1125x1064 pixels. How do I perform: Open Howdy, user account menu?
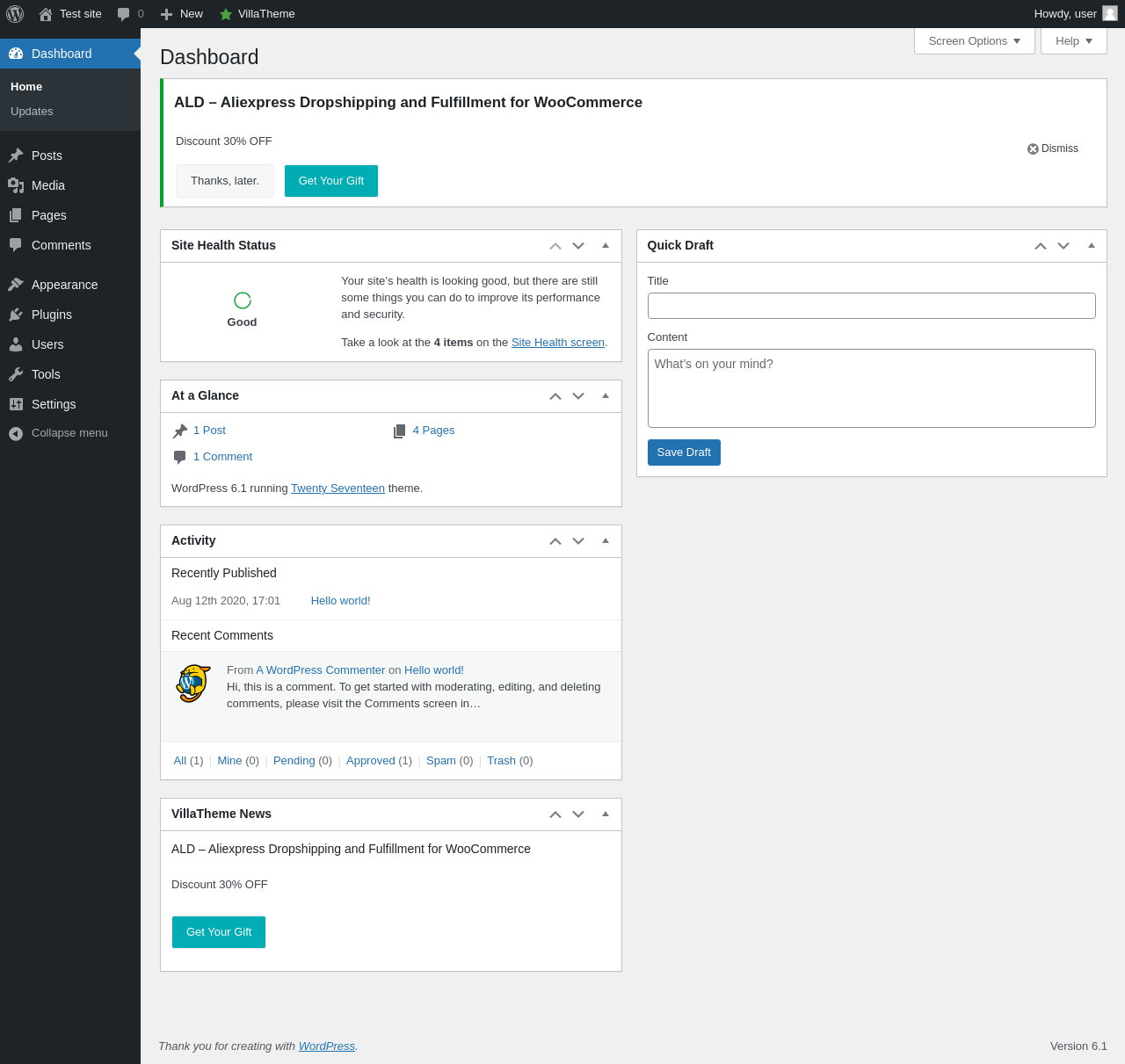[x=1075, y=14]
